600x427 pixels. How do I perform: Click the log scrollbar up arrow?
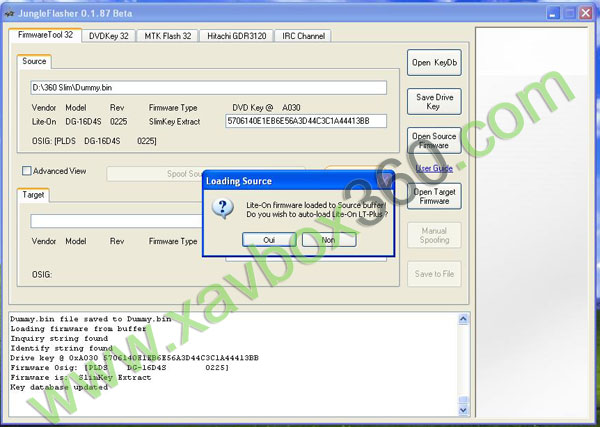point(463,319)
